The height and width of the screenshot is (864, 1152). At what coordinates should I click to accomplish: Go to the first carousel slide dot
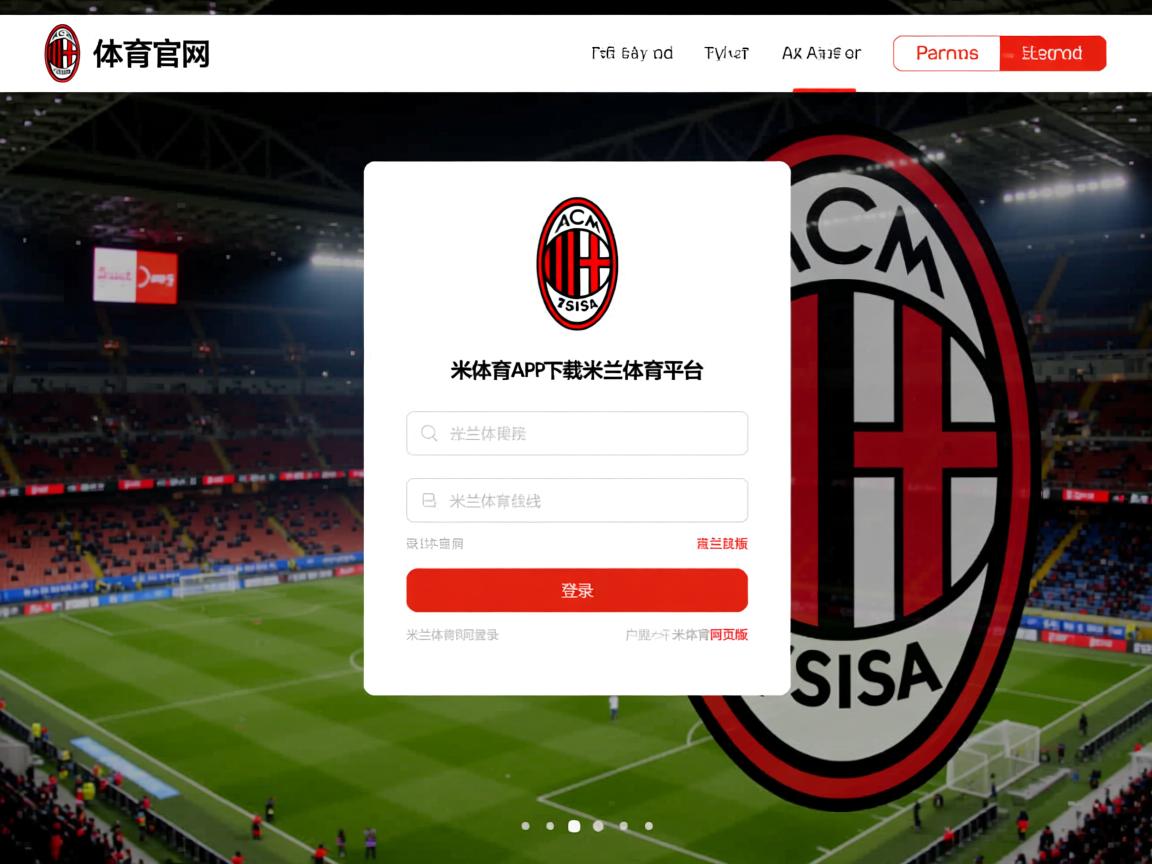click(x=525, y=826)
